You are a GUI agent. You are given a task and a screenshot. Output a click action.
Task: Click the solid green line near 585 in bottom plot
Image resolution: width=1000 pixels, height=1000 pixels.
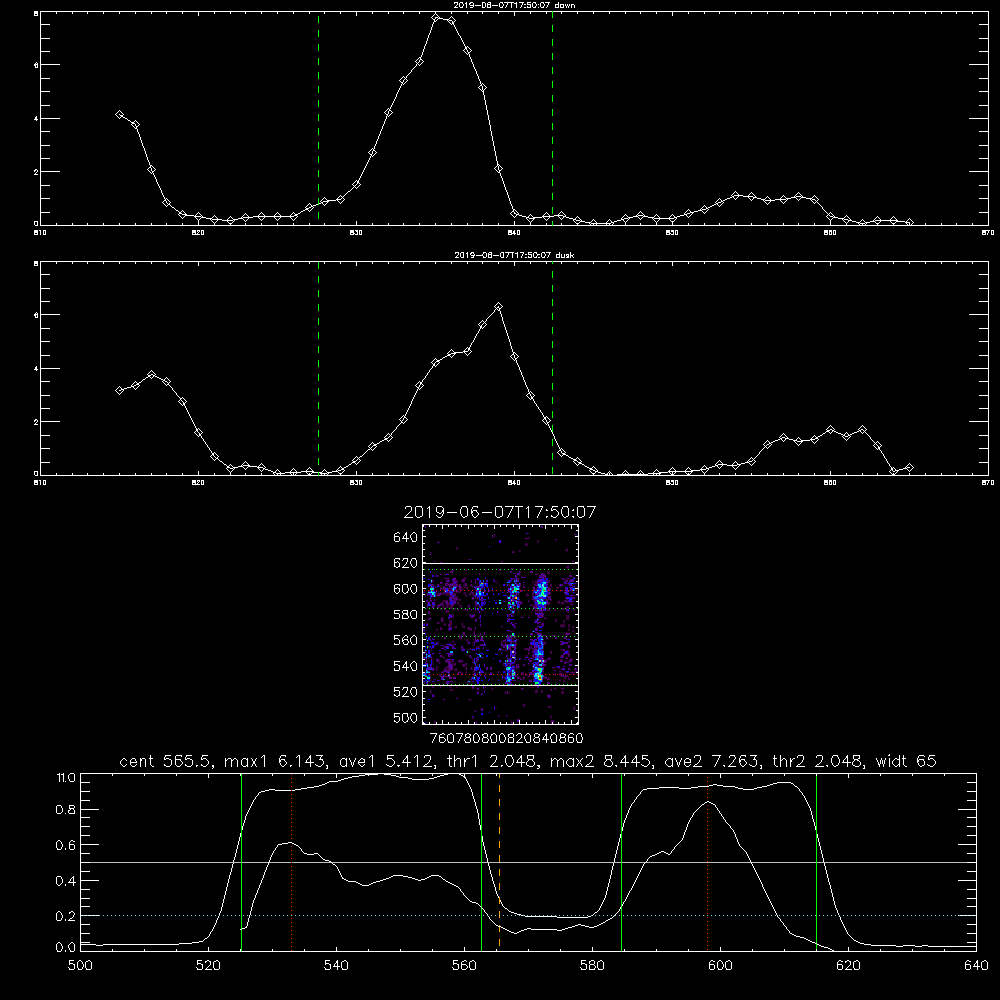621,861
